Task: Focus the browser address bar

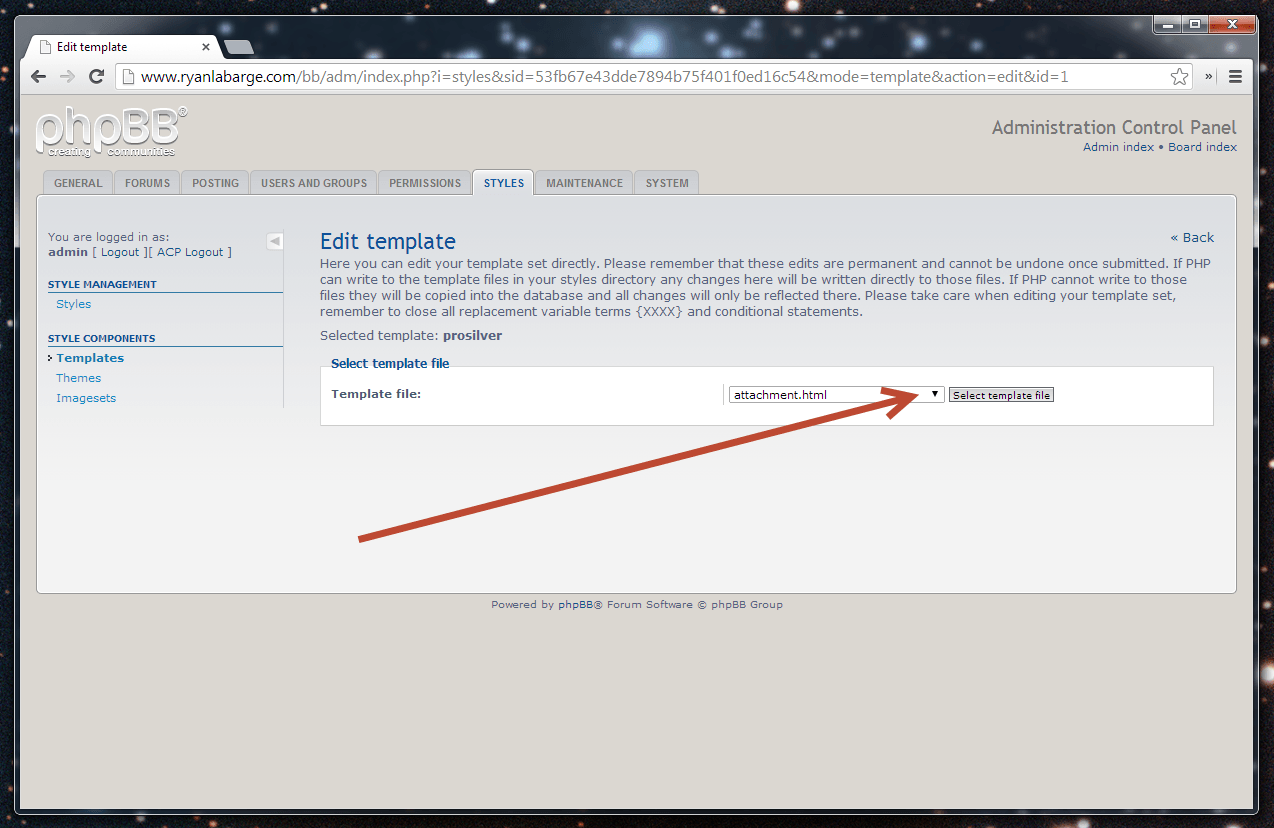Action: tap(640, 77)
